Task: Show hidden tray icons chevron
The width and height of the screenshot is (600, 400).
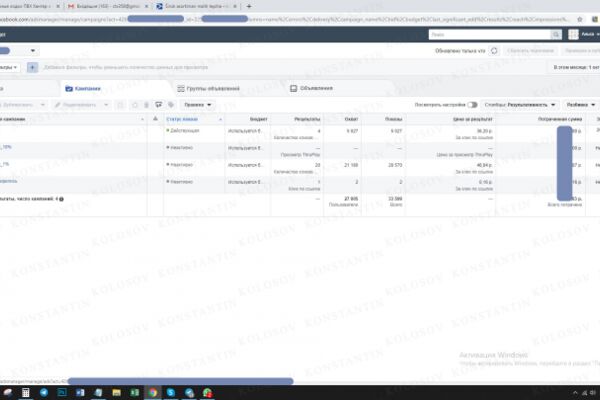Action: point(575,393)
